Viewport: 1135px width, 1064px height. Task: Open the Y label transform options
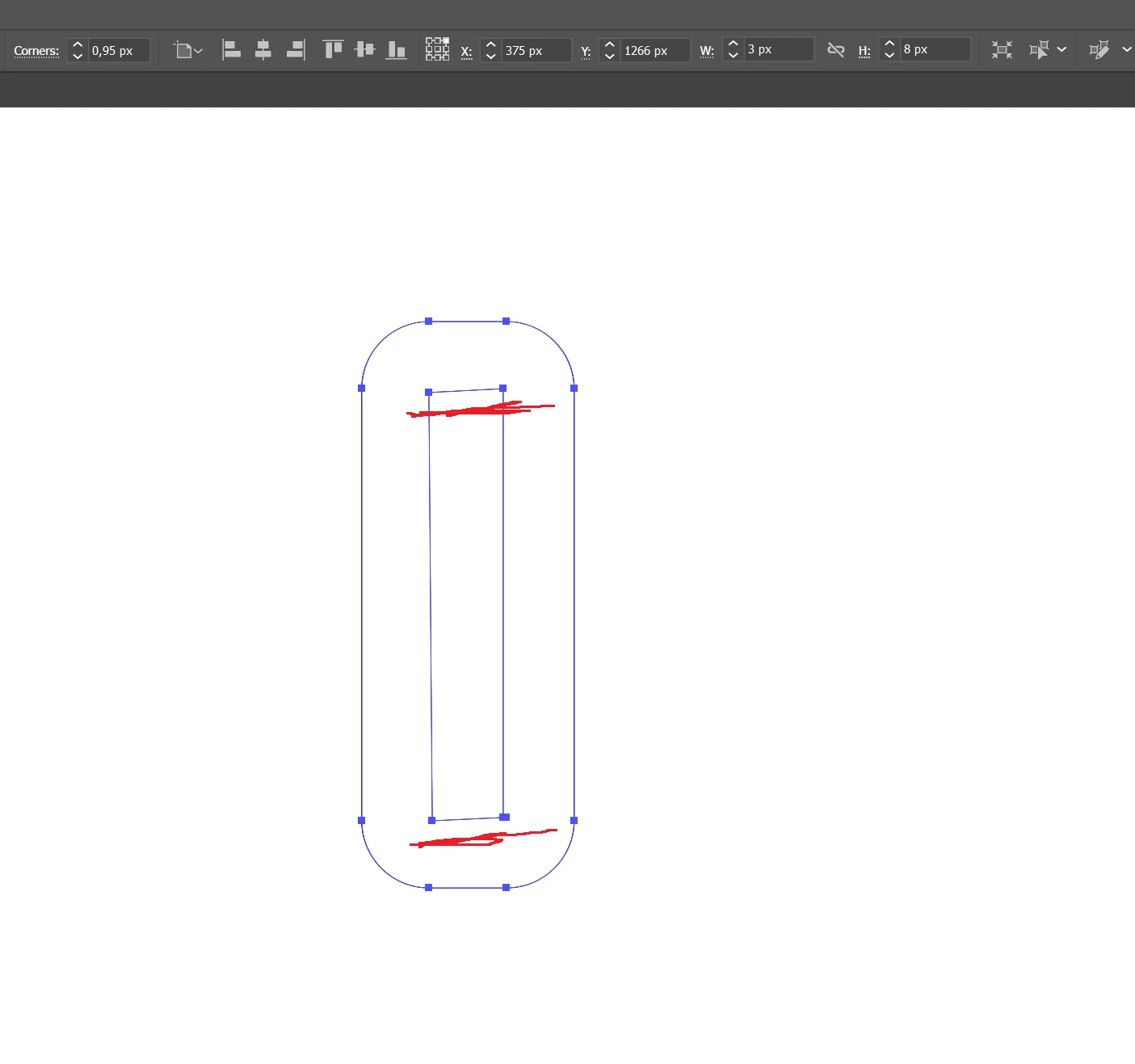pos(586,52)
